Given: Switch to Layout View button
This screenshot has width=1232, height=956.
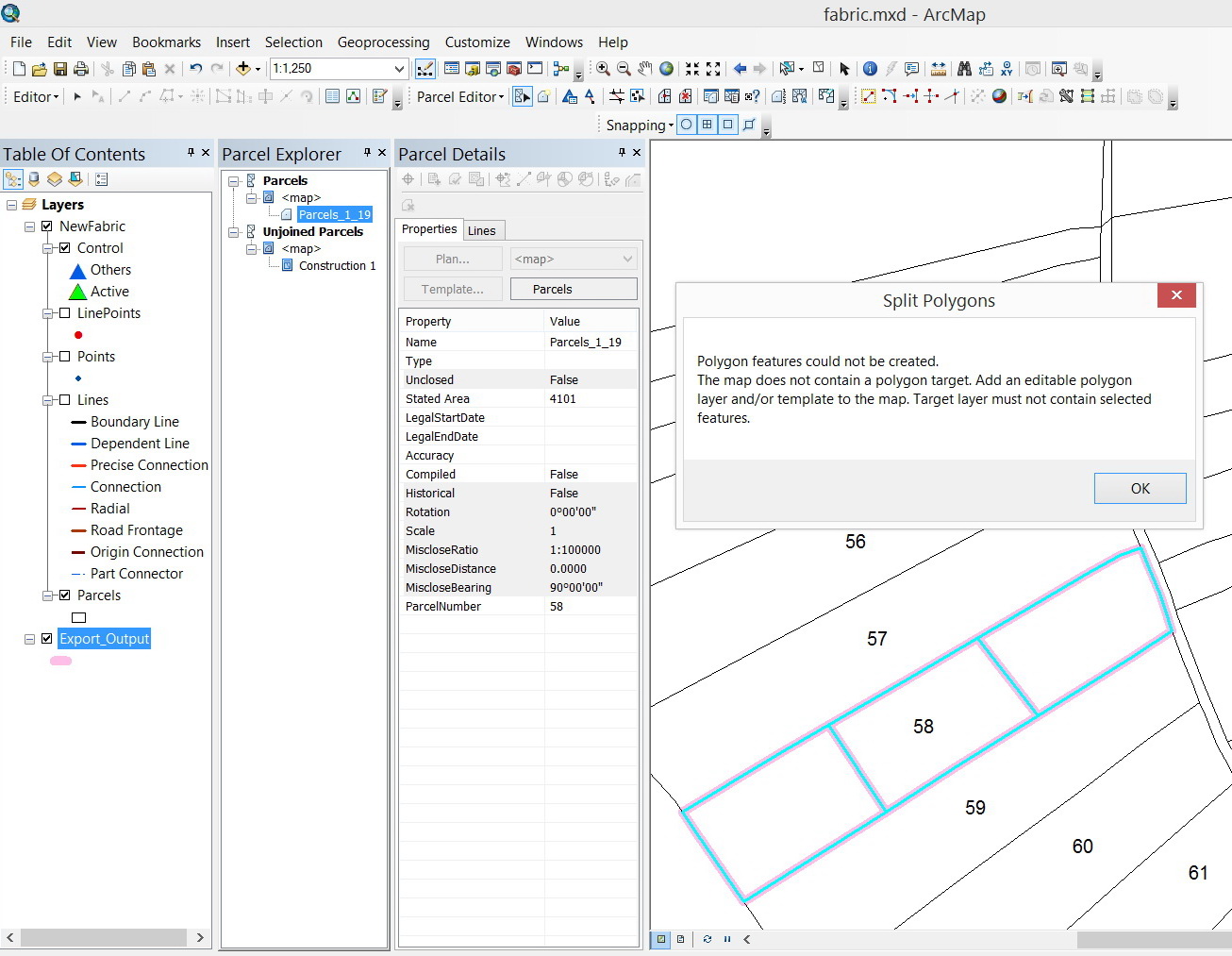Looking at the screenshot, I should point(680,939).
